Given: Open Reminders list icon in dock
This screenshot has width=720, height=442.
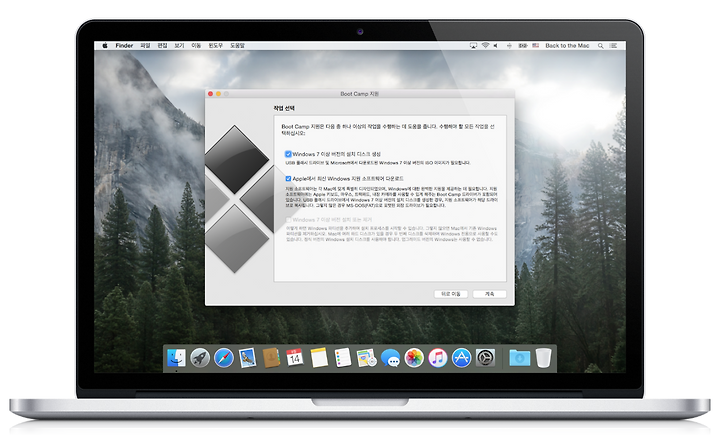Looking at the screenshot, I should 343,358.
